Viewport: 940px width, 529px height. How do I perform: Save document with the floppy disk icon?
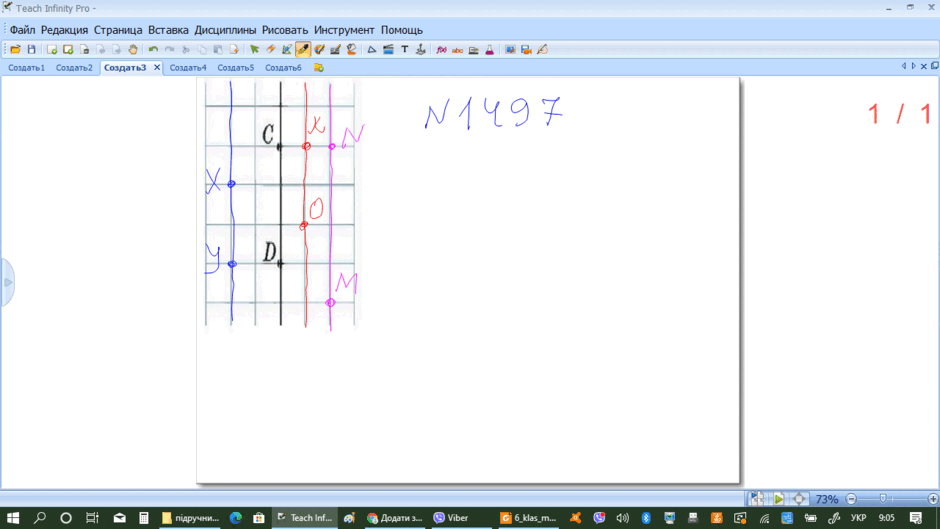pyautogui.click(x=32, y=50)
